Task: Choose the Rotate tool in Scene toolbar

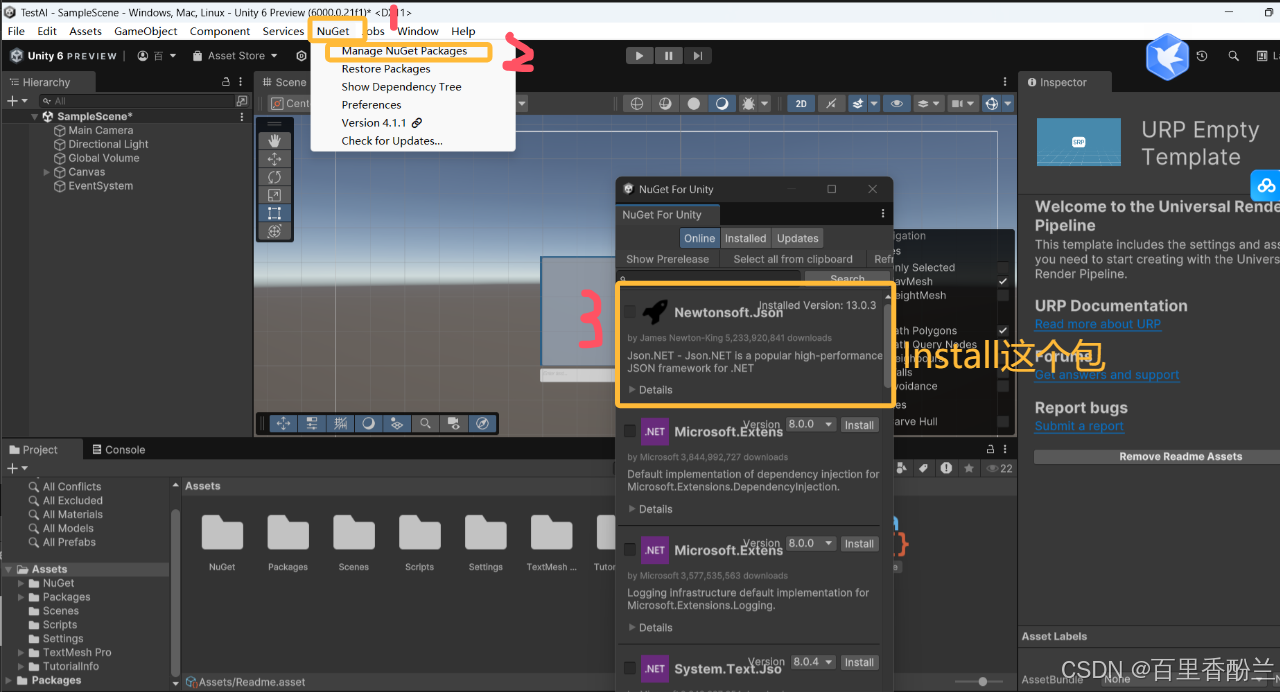Action: (x=274, y=177)
